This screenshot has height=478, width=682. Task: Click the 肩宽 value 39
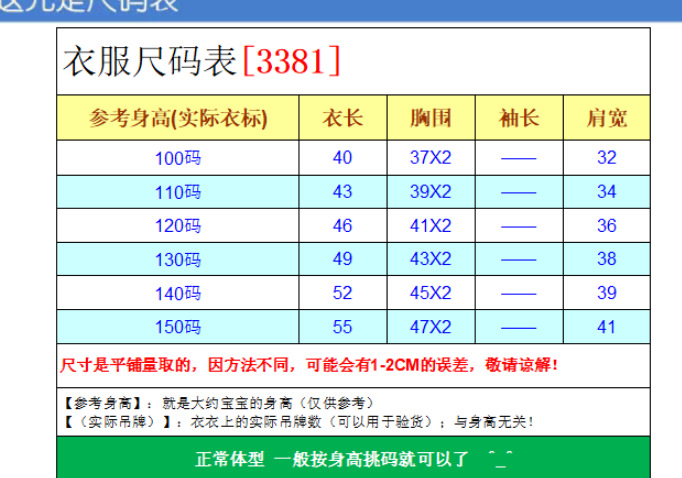tap(607, 293)
